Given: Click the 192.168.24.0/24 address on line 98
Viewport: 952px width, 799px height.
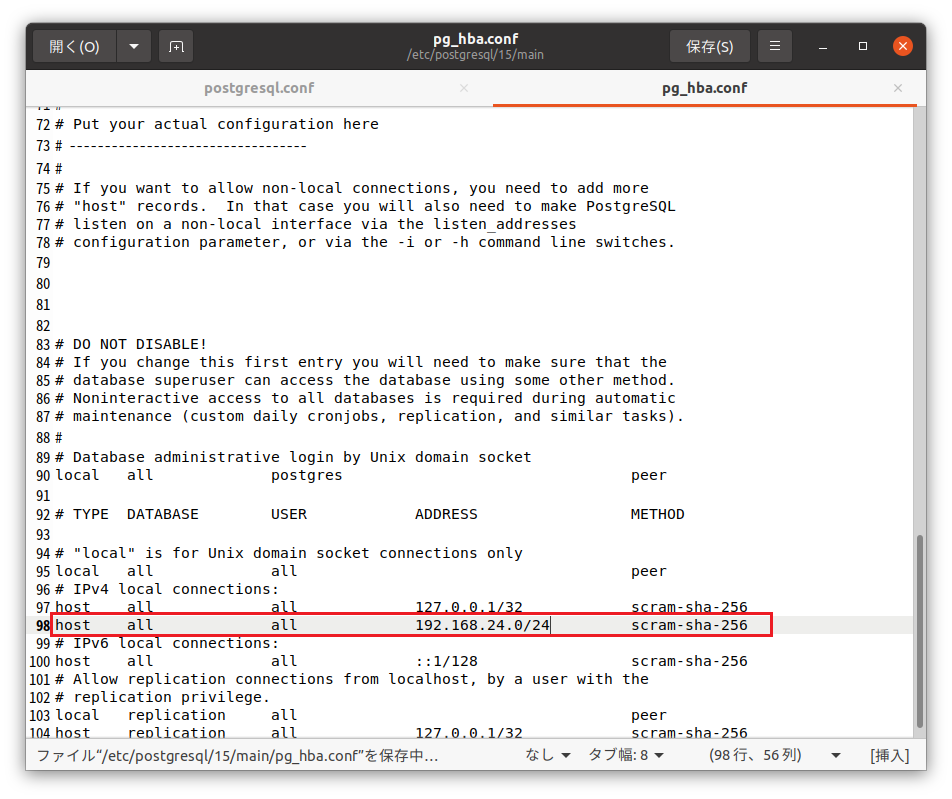Looking at the screenshot, I should point(482,625).
